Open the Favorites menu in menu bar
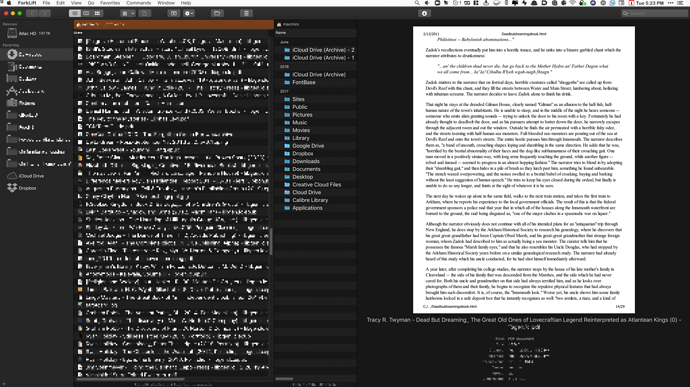This screenshot has height=387, width=690. point(110,3)
